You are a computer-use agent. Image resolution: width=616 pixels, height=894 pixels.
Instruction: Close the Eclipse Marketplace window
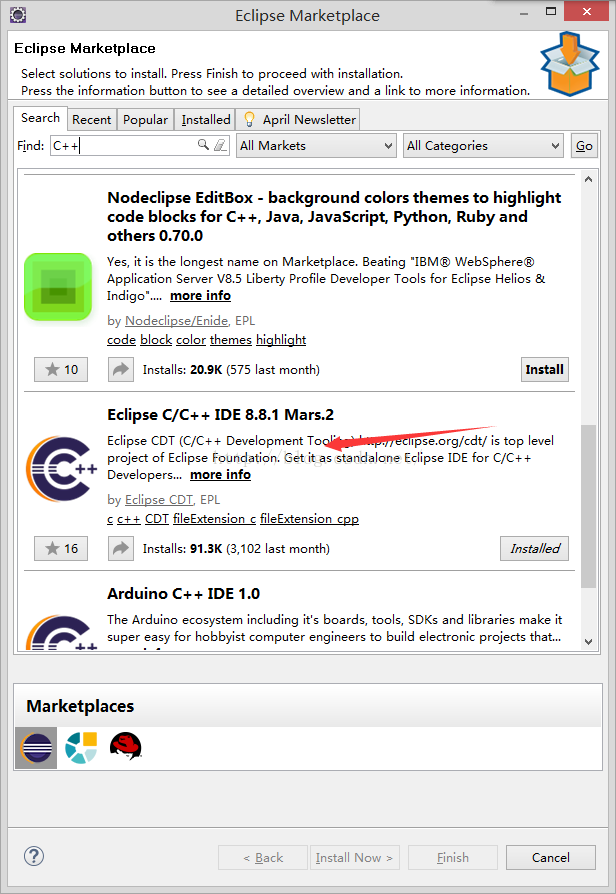tap(586, 11)
